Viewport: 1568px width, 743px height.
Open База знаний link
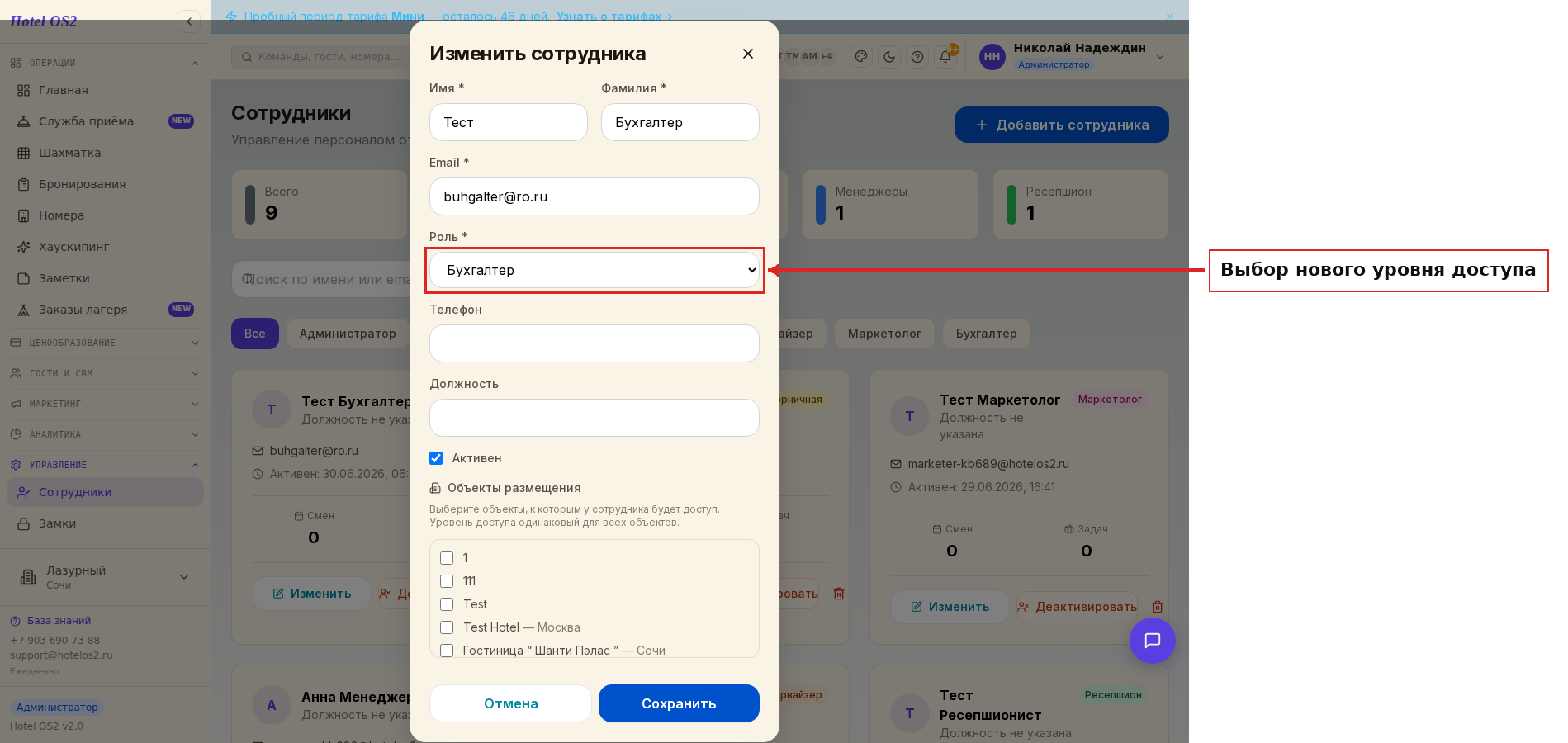tap(51, 621)
